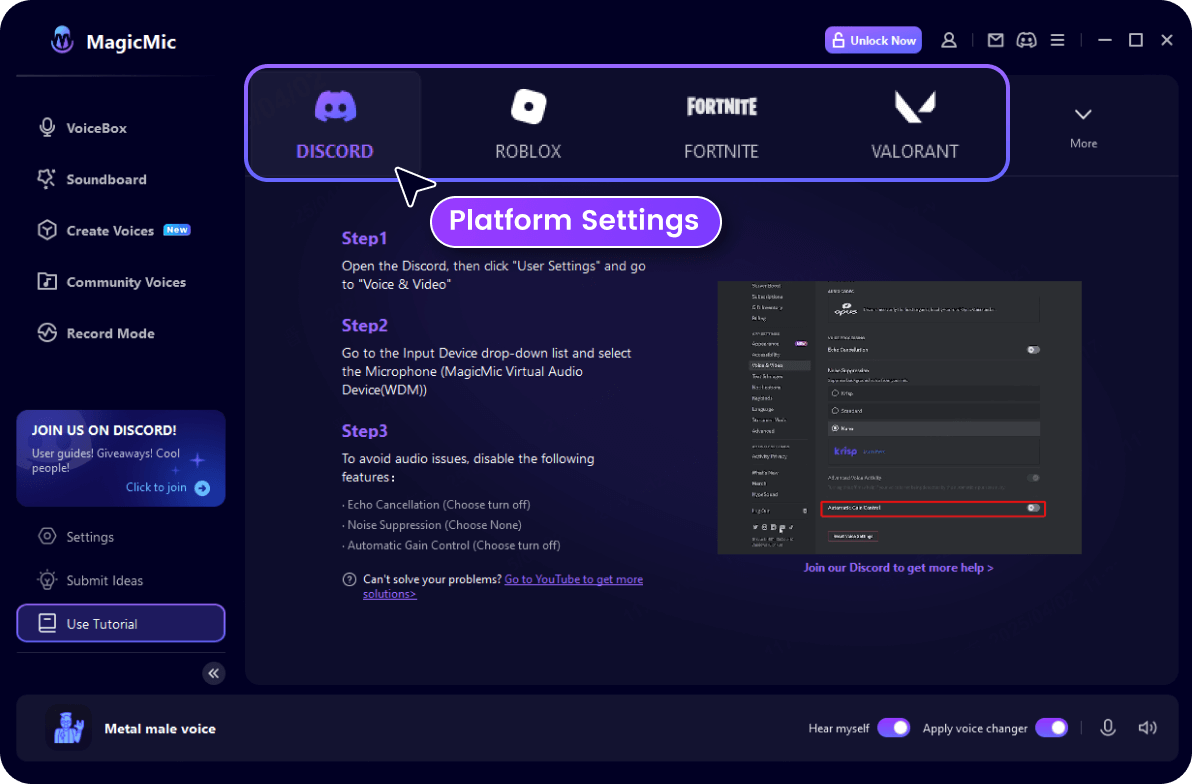Collapse the sidebar with double-chevron button
Viewport: 1192px width, 784px height.
point(214,673)
